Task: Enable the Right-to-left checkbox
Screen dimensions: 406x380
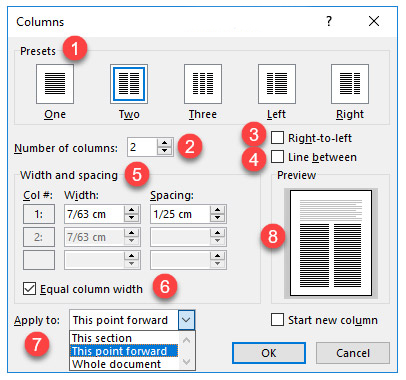Action: click(277, 138)
